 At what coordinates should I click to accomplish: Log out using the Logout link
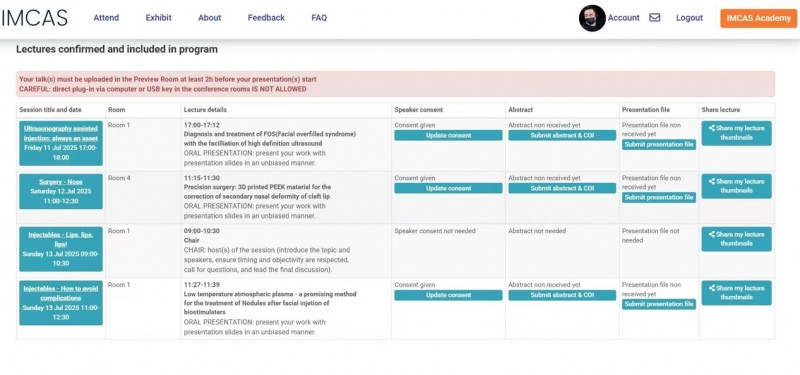coord(689,18)
